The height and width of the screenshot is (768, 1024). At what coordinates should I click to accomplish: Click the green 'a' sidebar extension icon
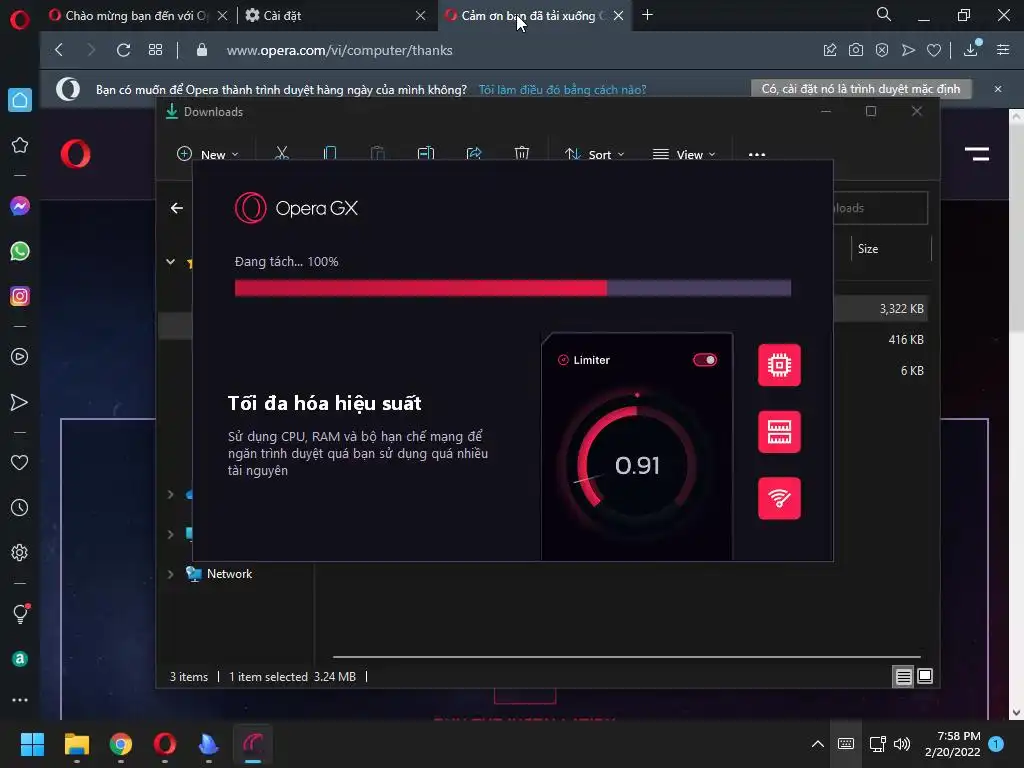coord(20,658)
